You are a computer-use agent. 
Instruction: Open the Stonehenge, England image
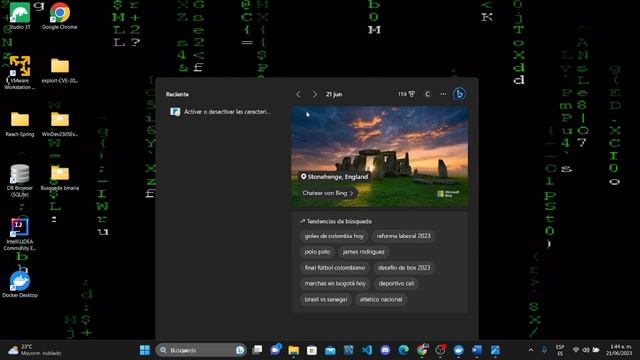tap(380, 157)
